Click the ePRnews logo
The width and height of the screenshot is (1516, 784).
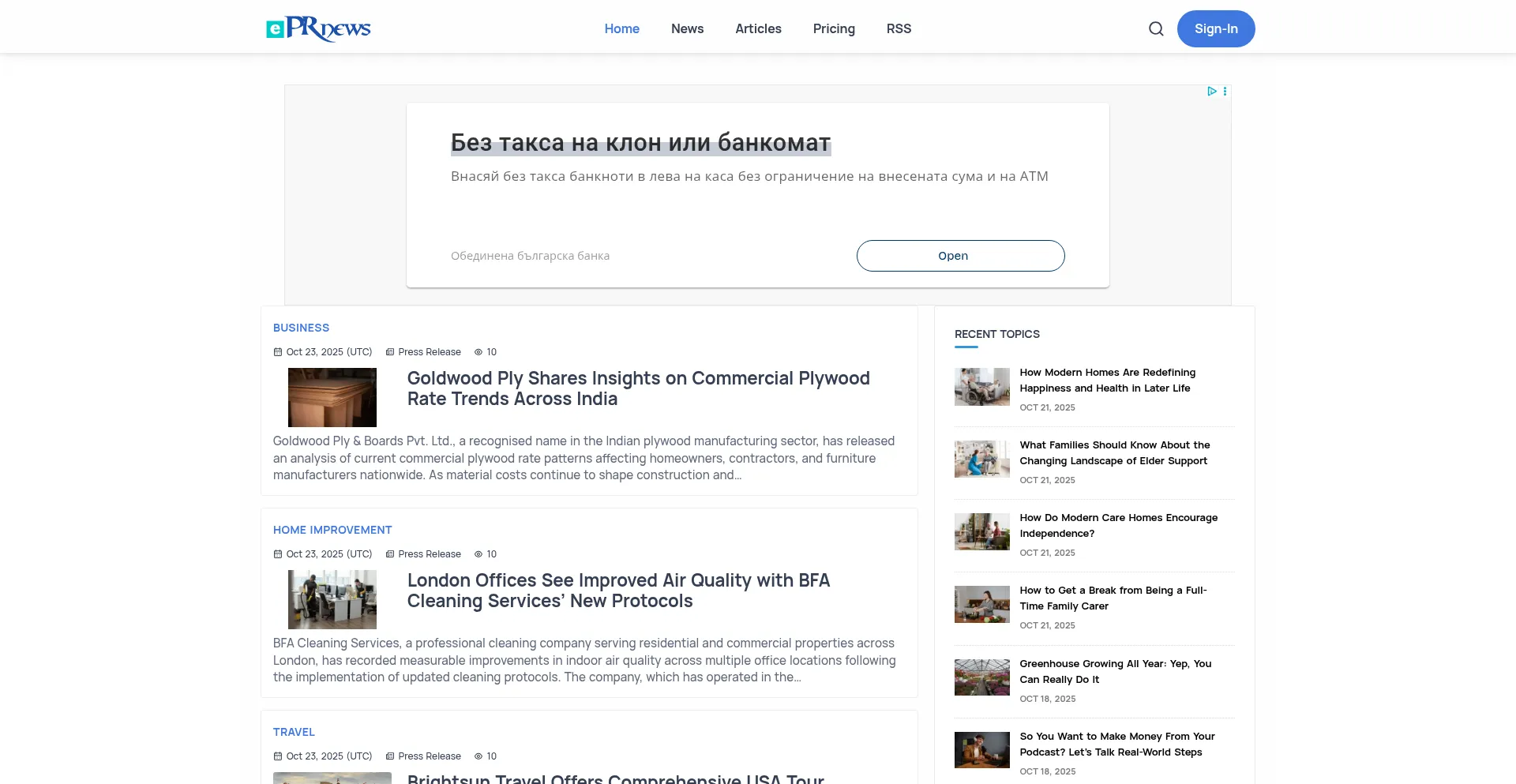coord(318,29)
